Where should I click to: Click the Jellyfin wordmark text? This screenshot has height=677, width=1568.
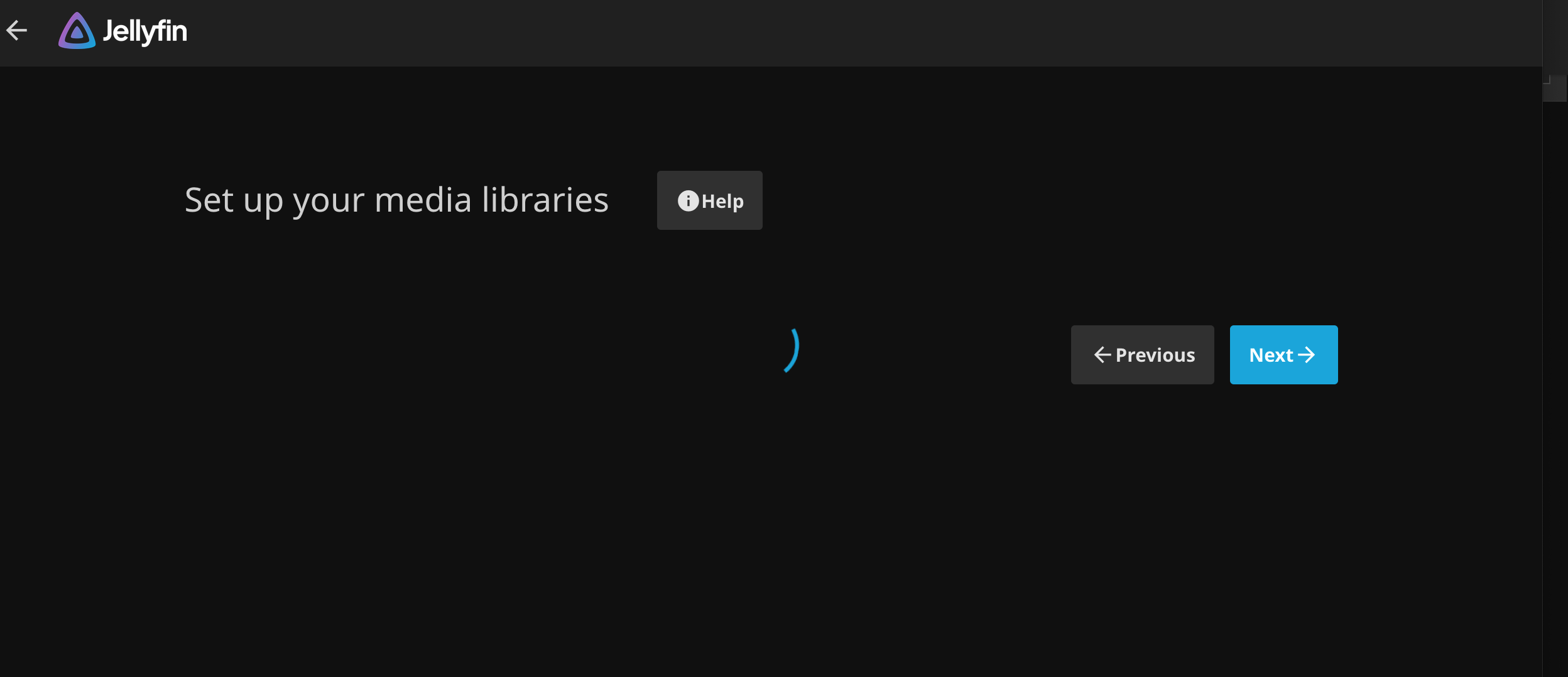point(145,31)
